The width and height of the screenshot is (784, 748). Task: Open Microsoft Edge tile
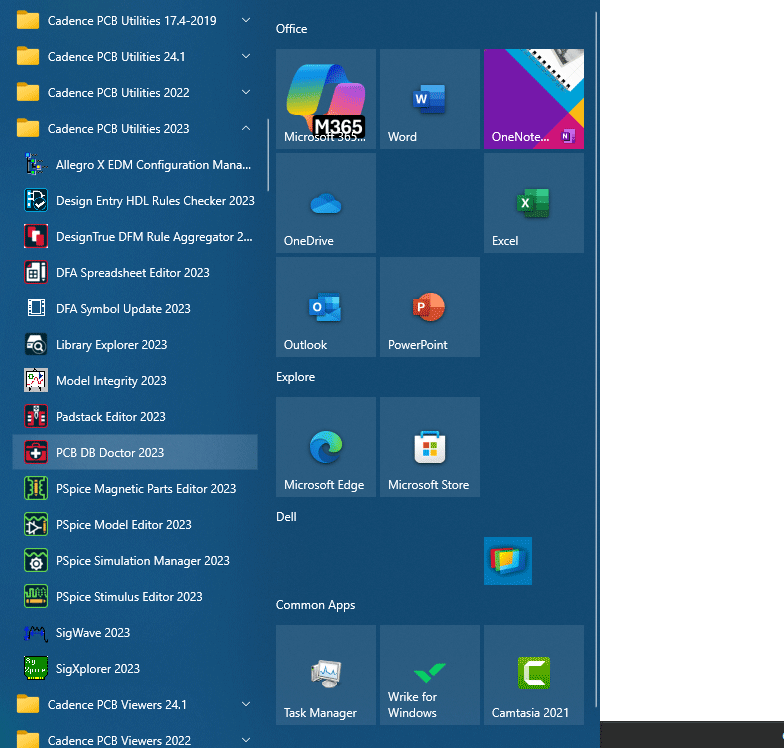coord(326,447)
